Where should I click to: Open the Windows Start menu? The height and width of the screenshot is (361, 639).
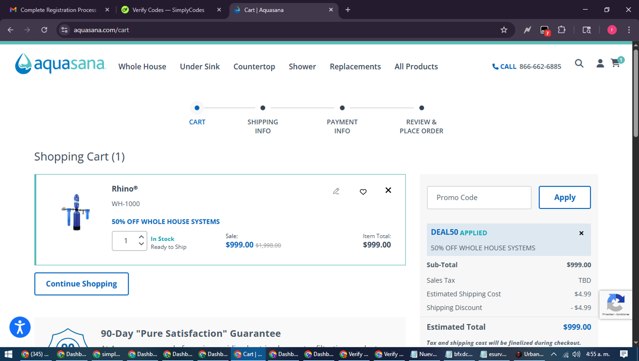[8, 354]
